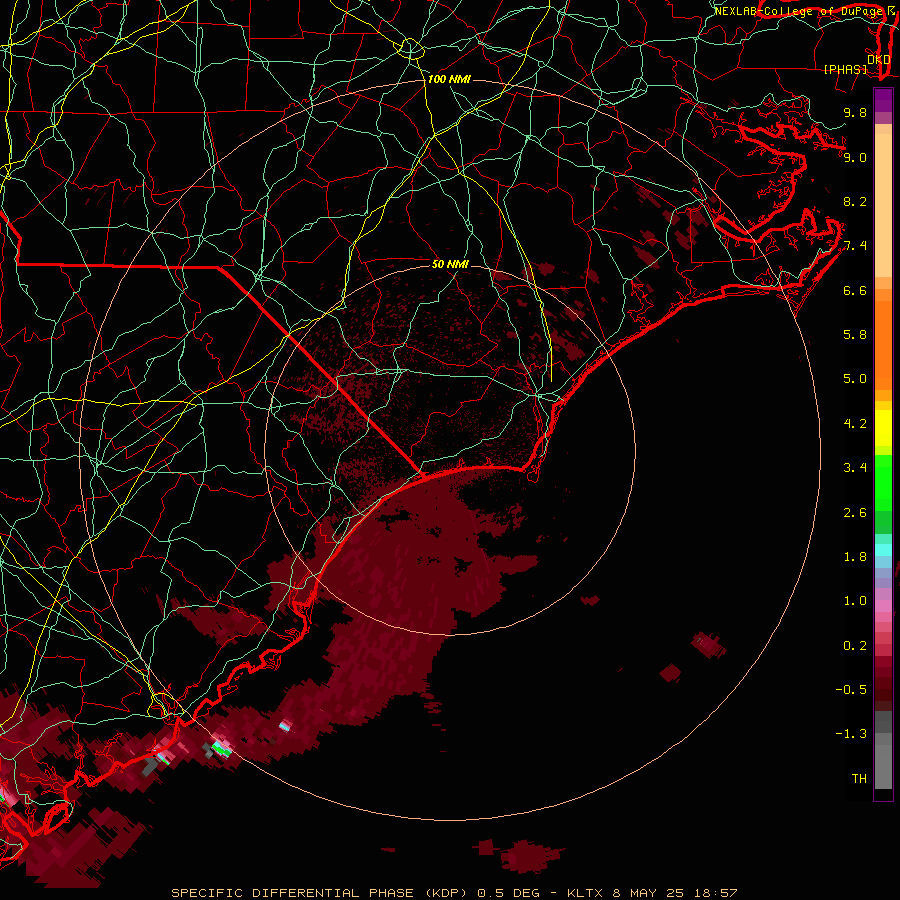Select the 8.2 scale value
The height and width of the screenshot is (900, 900).
coord(855,201)
